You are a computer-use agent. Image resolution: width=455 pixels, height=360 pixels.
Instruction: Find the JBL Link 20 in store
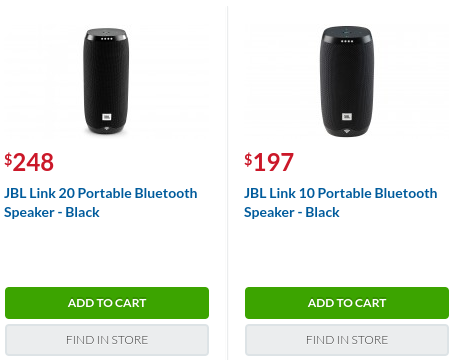coord(107,340)
